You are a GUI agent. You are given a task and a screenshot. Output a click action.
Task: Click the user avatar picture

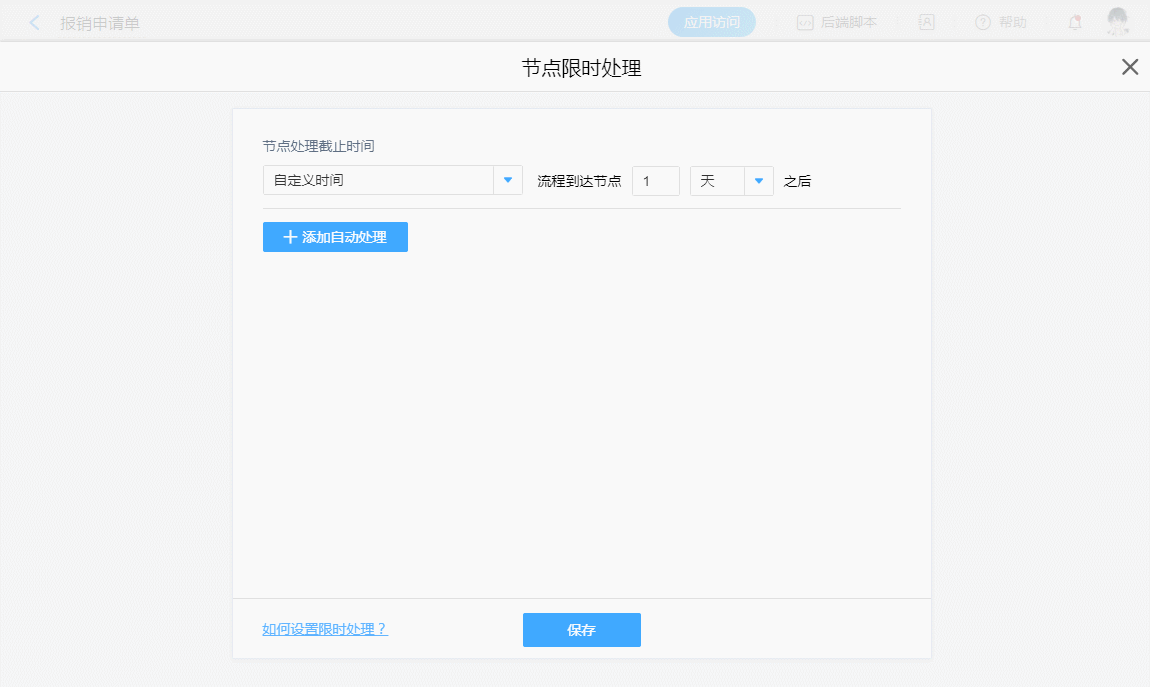[x=1118, y=21]
